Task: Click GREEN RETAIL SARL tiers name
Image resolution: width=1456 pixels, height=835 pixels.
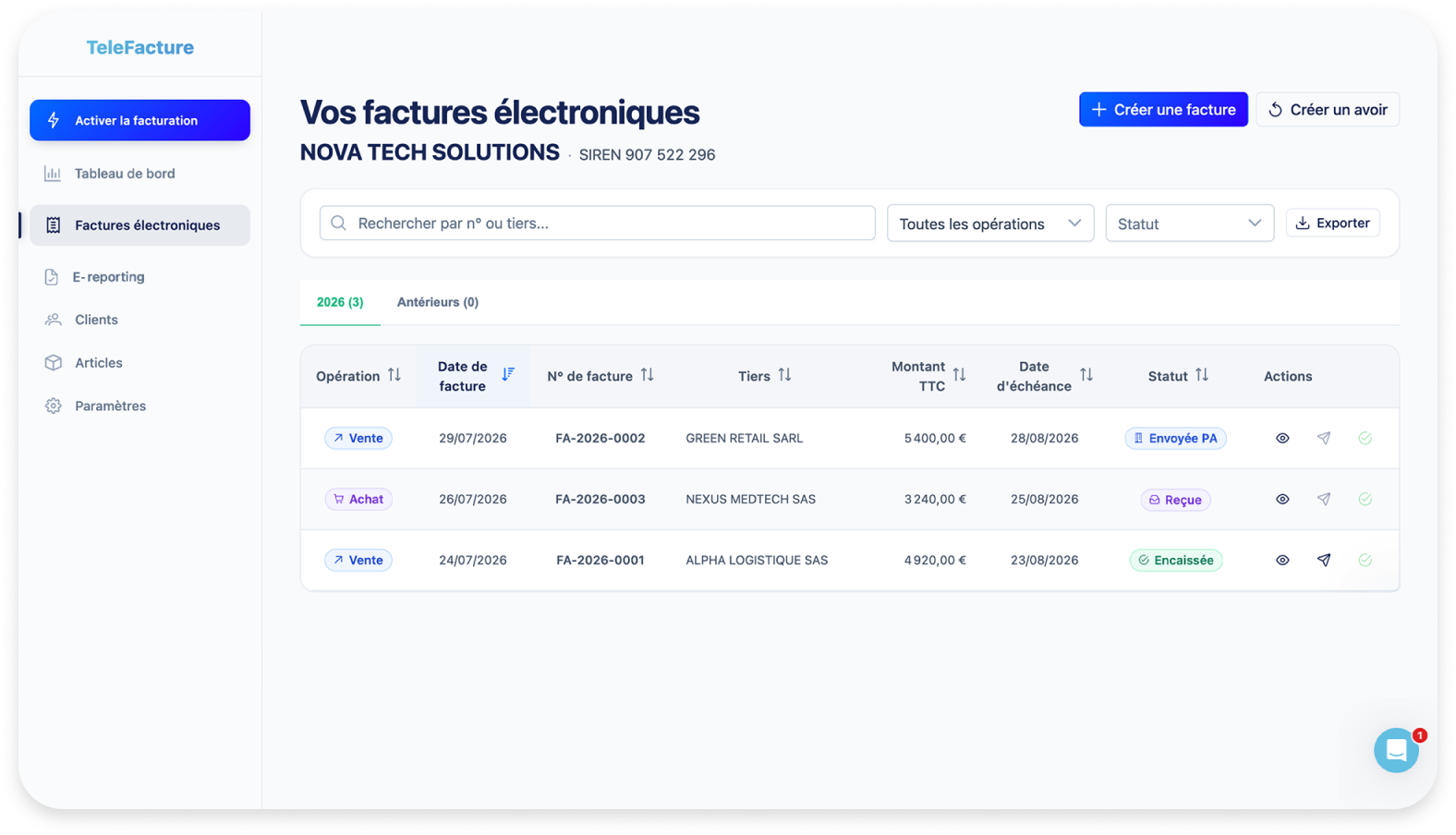Action: [x=745, y=438]
